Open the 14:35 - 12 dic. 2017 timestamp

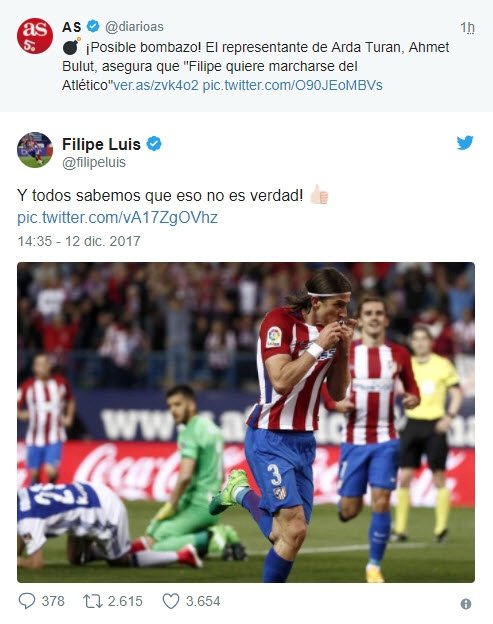(x=79, y=241)
